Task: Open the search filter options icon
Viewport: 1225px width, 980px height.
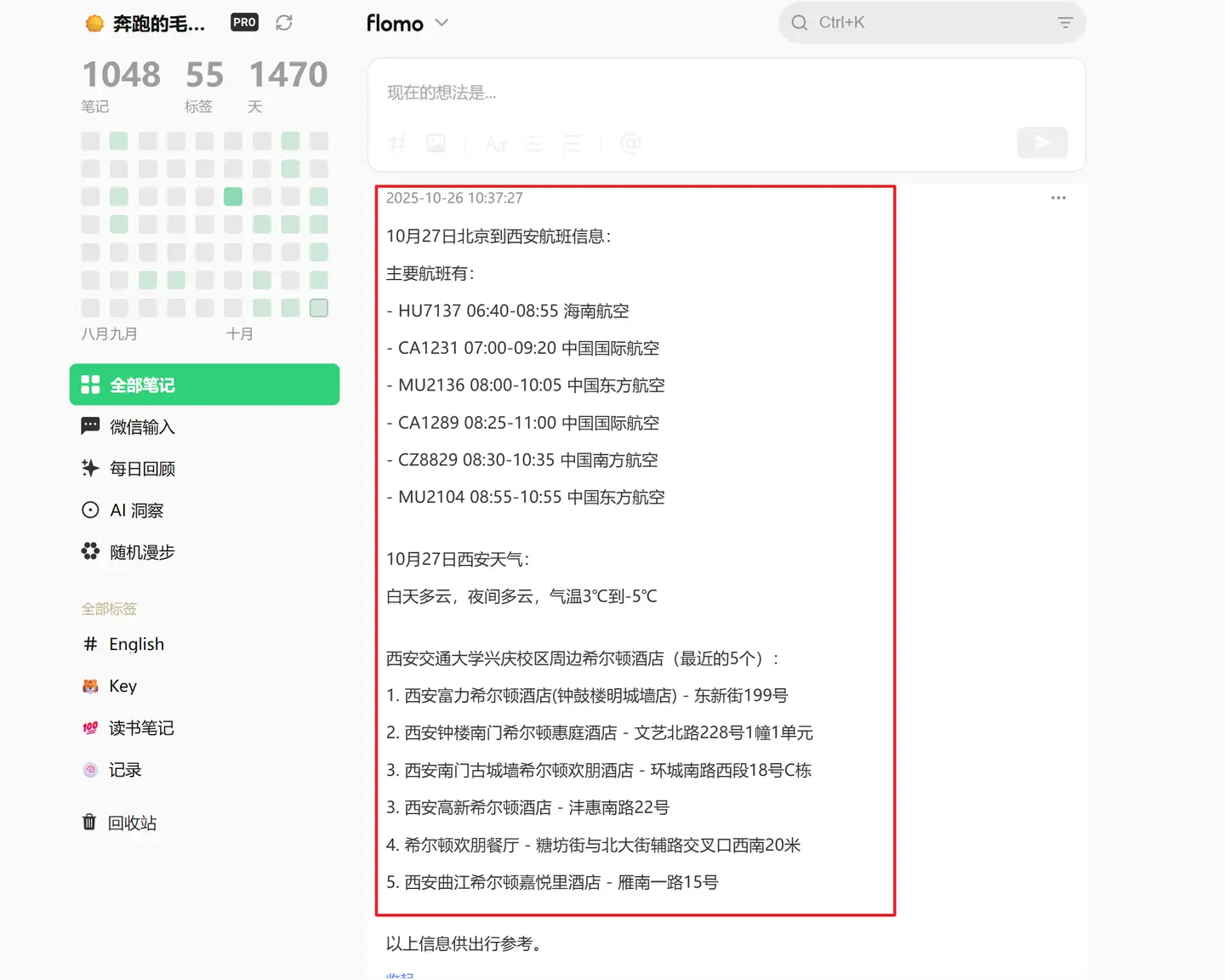Action: pyautogui.click(x=1065, y=23)
